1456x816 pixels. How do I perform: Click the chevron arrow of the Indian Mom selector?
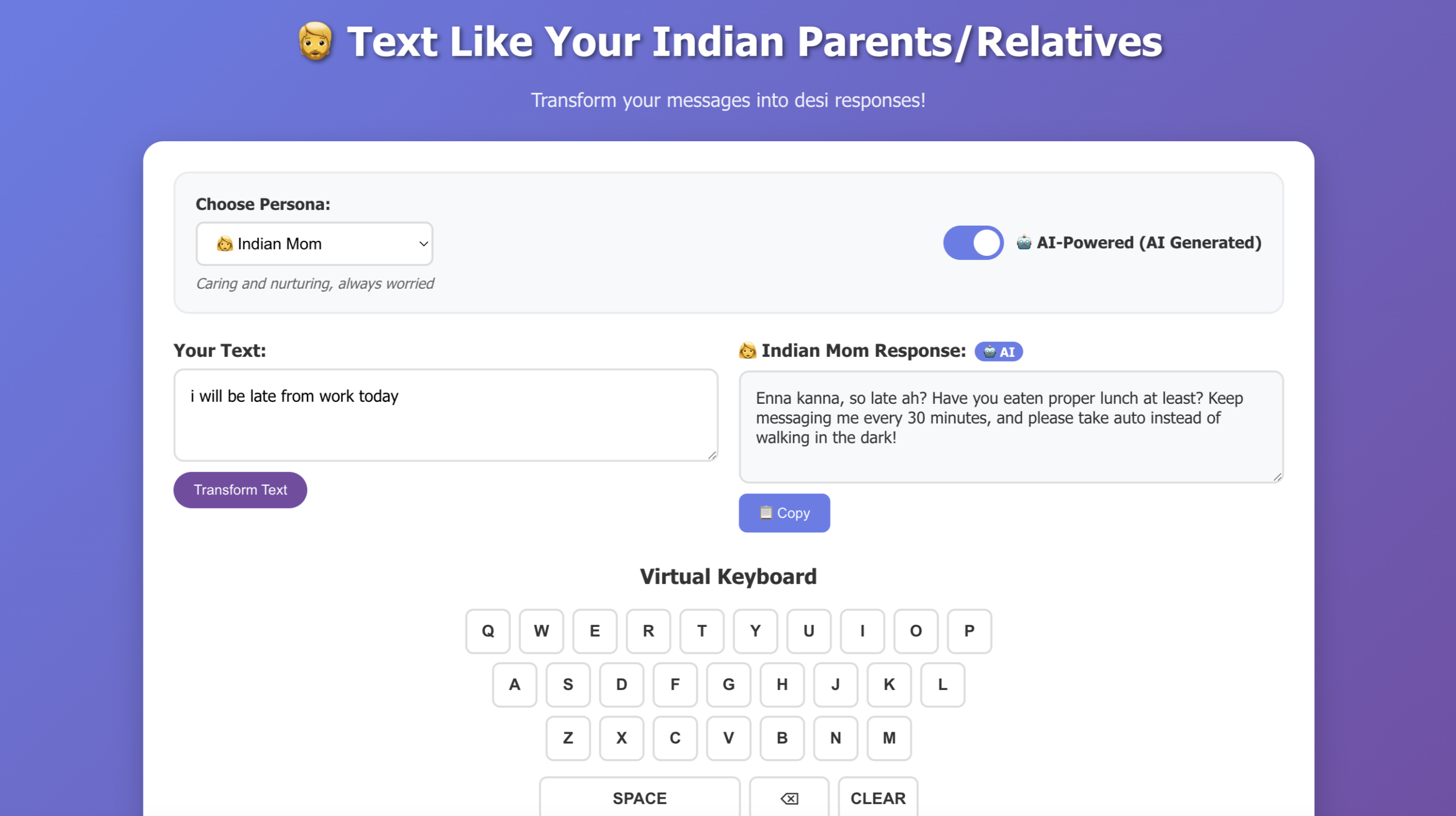coord(423,243)
